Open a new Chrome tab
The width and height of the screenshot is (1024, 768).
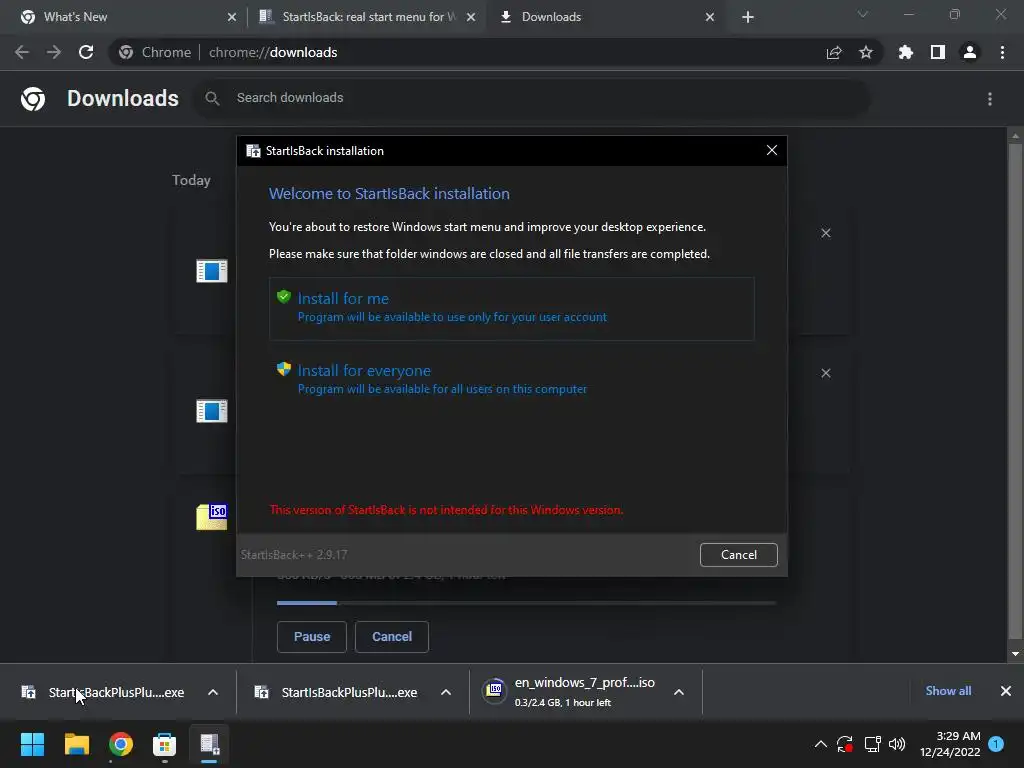pos(748,17)
